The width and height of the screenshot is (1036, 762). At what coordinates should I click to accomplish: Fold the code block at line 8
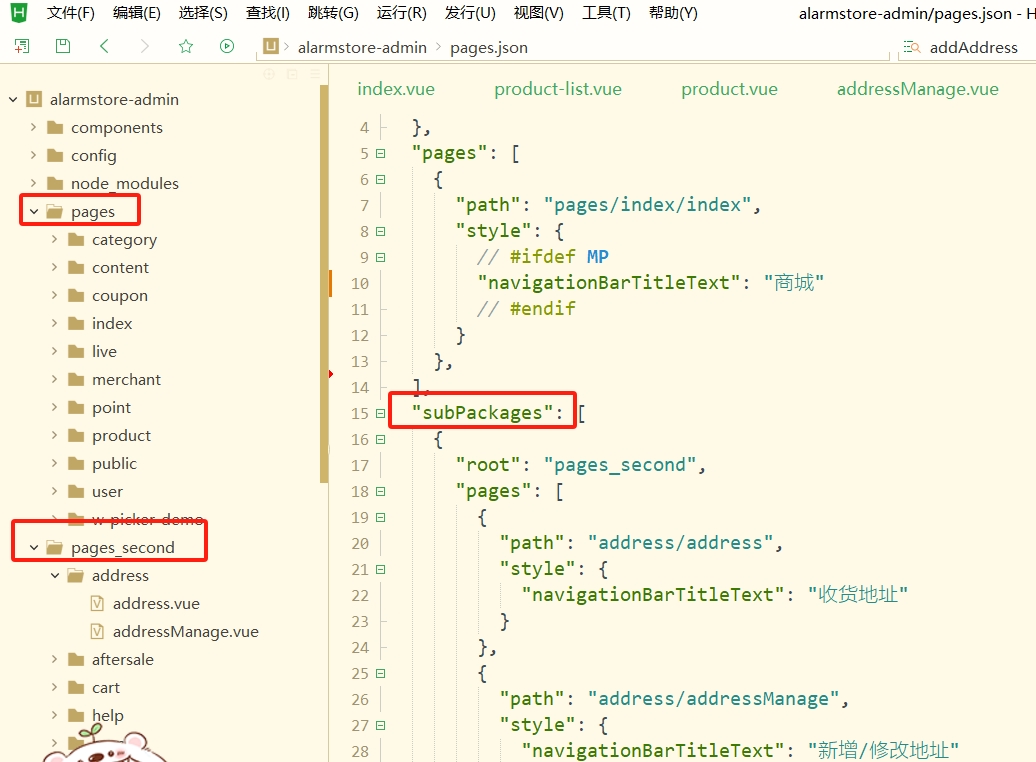(x=381, y=231)
